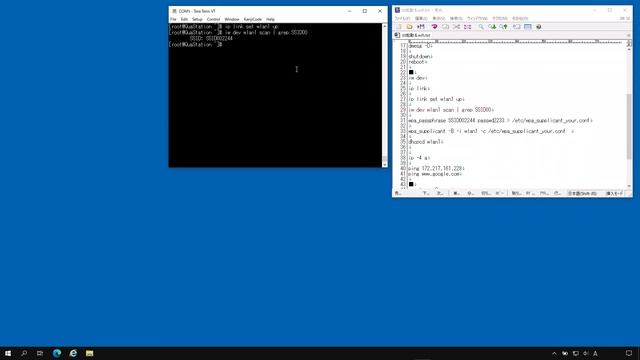Viewport: 640px width, 360px height.
Task: Launch Internet Explorer from the taskbar
Action: pos(73,353)
